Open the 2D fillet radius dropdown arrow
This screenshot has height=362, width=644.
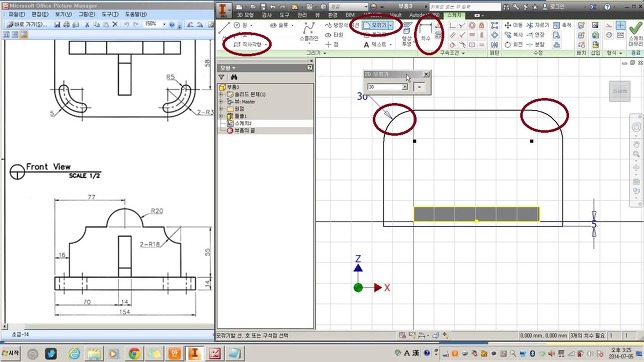405,87
